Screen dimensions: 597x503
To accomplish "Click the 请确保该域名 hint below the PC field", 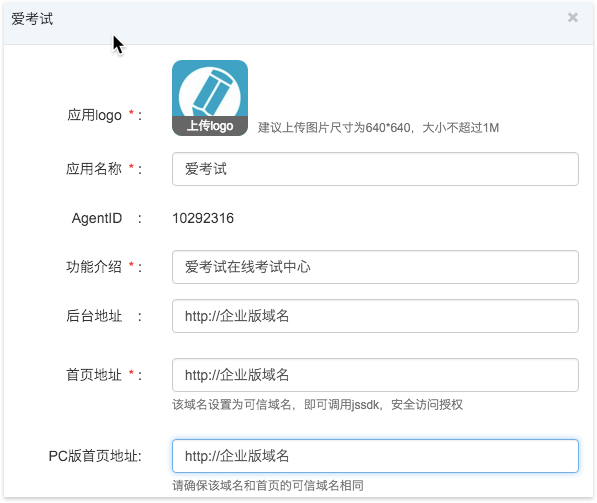I will (268, 485).
